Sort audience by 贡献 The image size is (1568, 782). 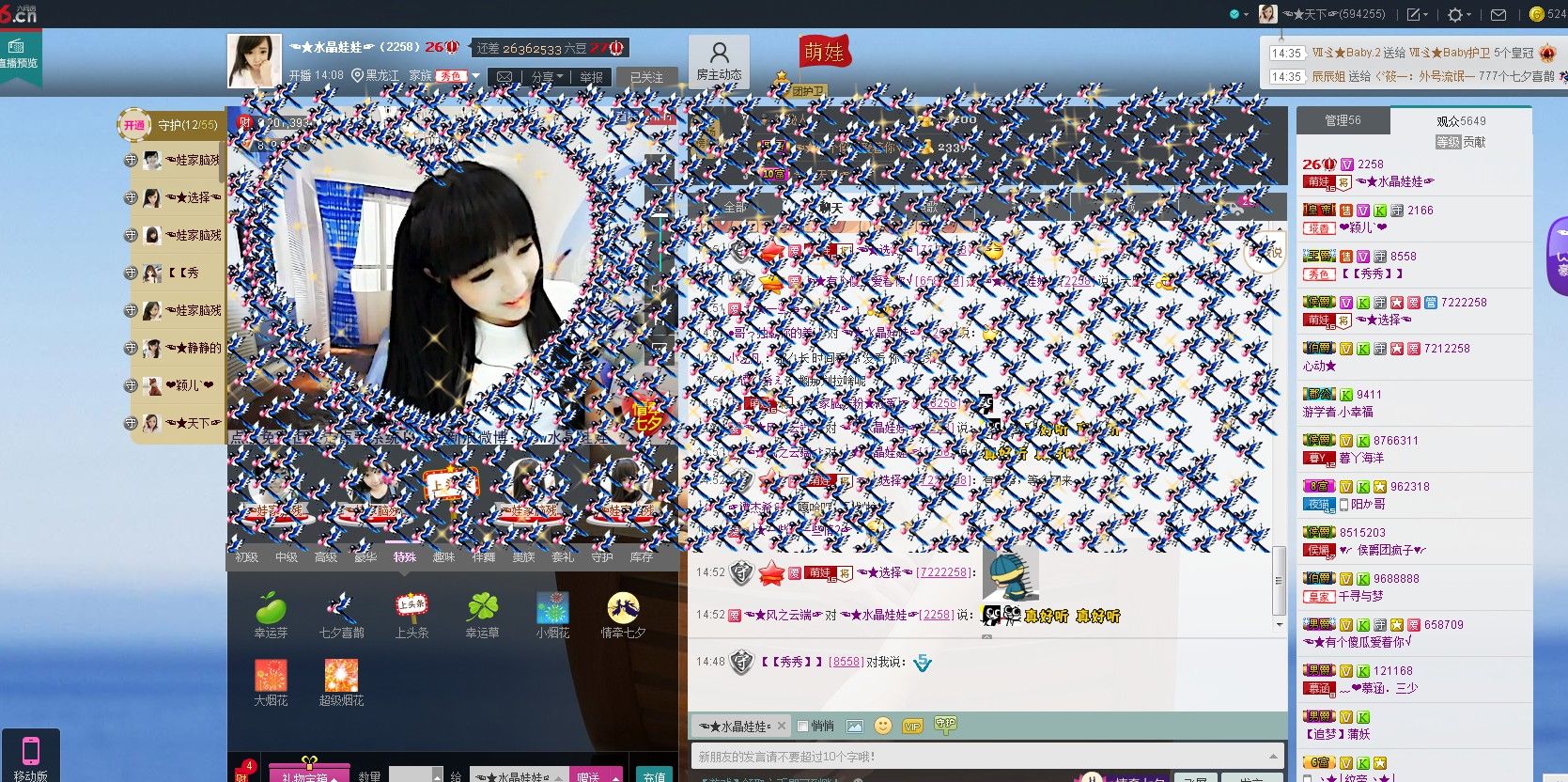pos(1474,142)
